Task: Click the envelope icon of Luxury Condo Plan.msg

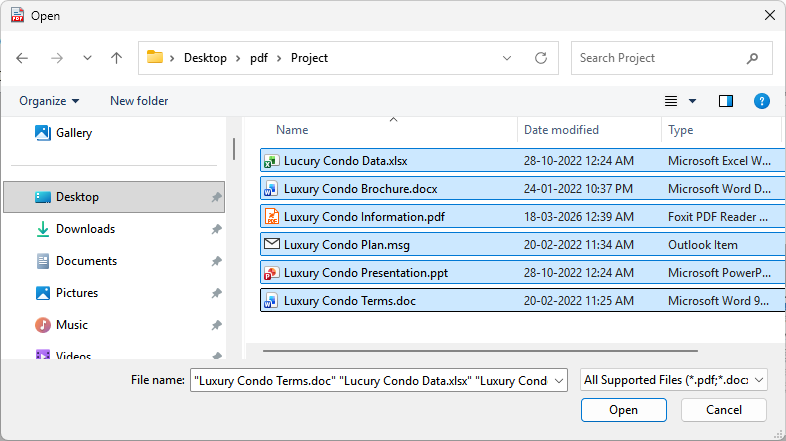Action: 271,244
